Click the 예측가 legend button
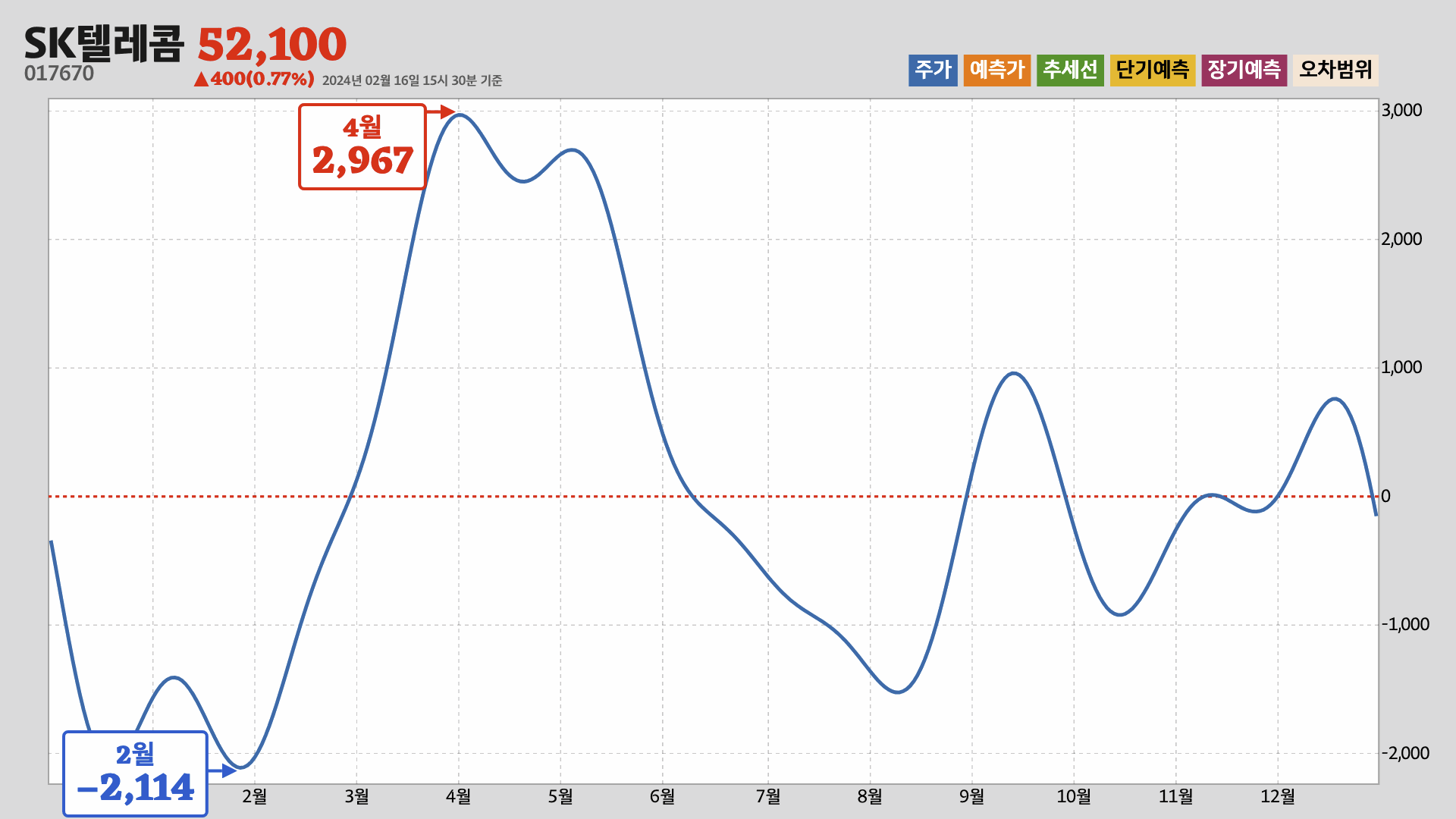The height and width of the screenshot is (819, 1456). [997, 71]
